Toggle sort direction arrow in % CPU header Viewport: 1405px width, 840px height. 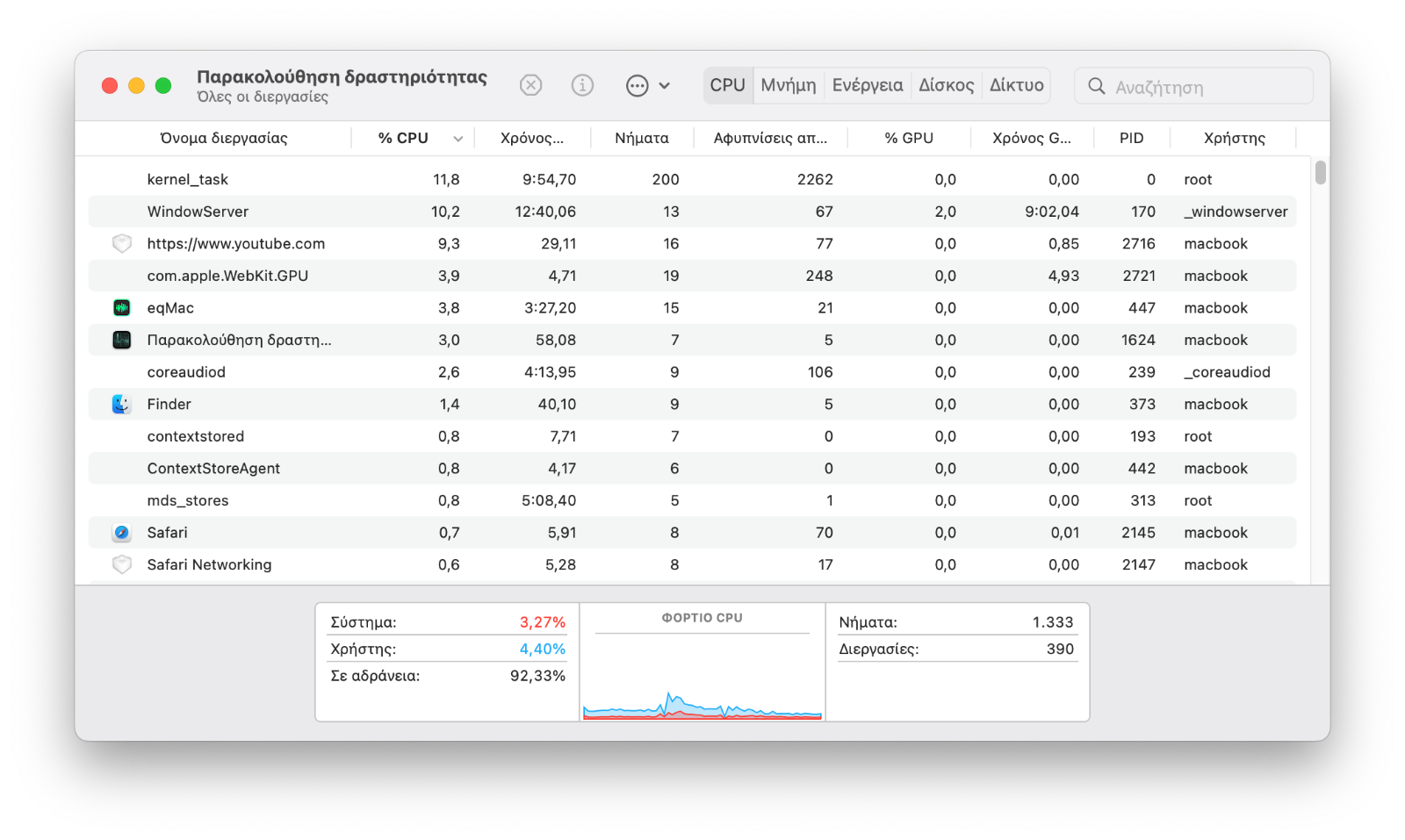(x=458, y=139)
